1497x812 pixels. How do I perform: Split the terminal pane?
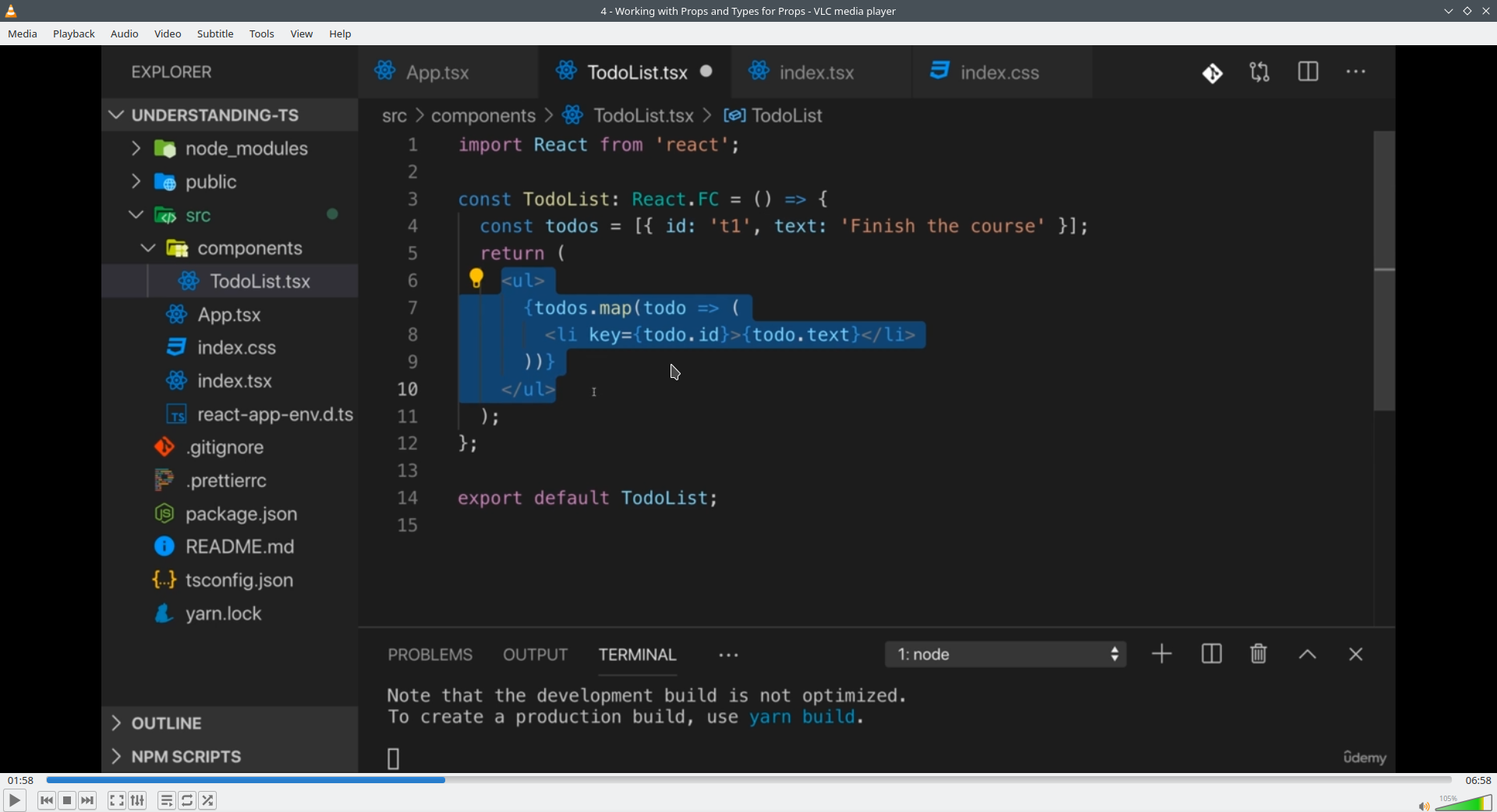tap(1212, 654)
